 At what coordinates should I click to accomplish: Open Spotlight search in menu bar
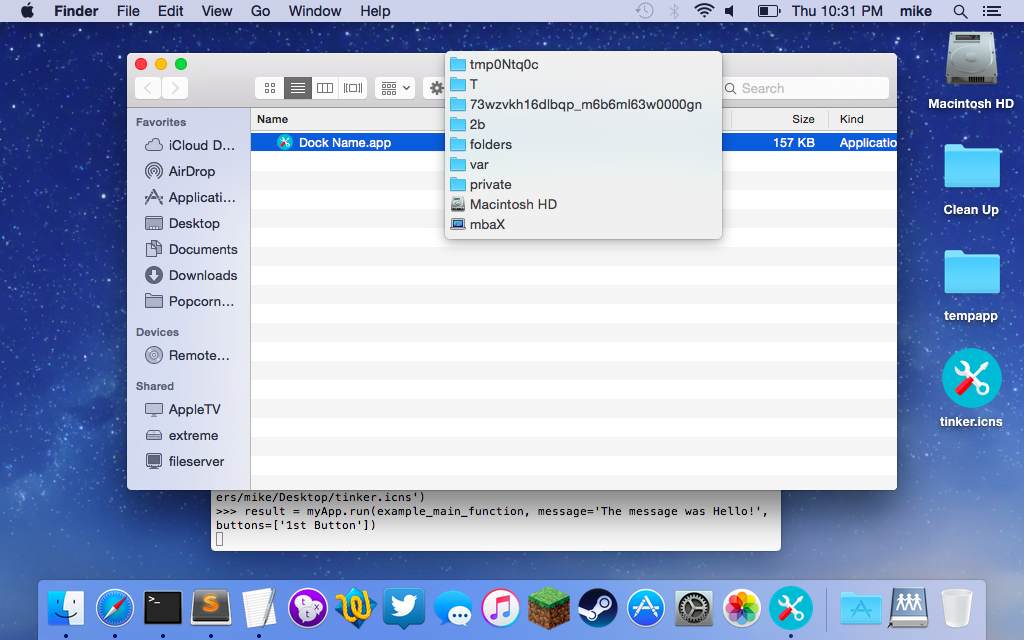coord(960,11)
